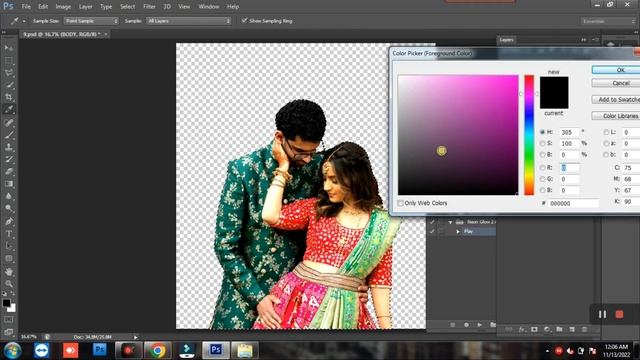
Task: Open the Essentials workspace dropdown
Action: click(x=608, y=21)
